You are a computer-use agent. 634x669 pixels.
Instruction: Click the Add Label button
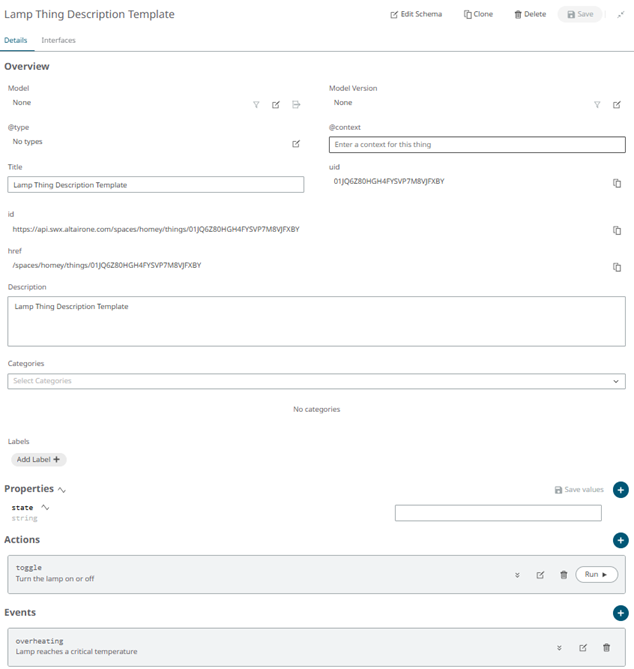pos(39,460)
